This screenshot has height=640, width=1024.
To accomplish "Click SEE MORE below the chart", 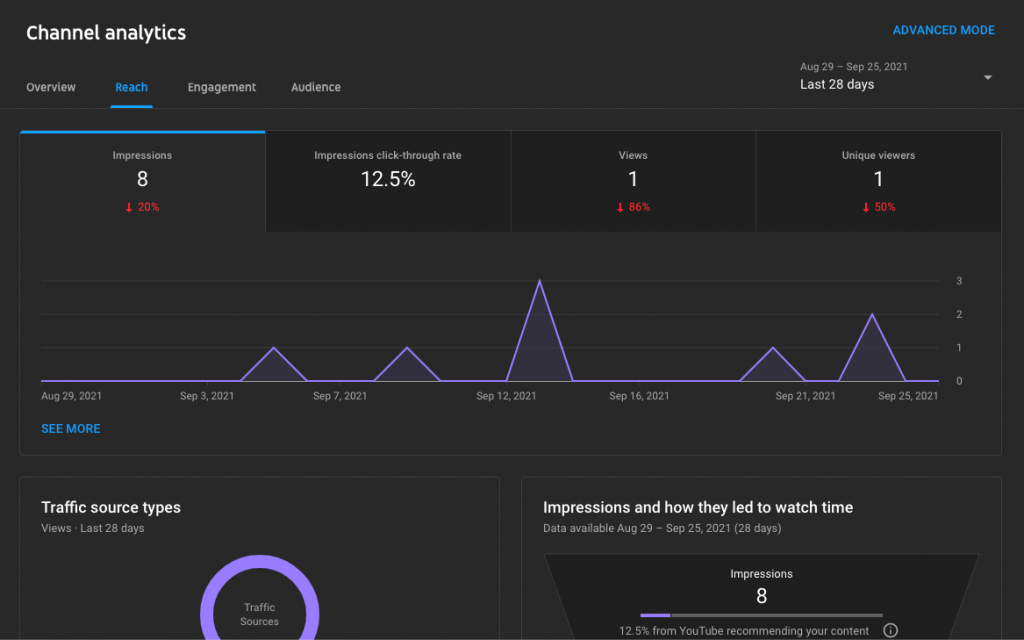I will point(71,428).
